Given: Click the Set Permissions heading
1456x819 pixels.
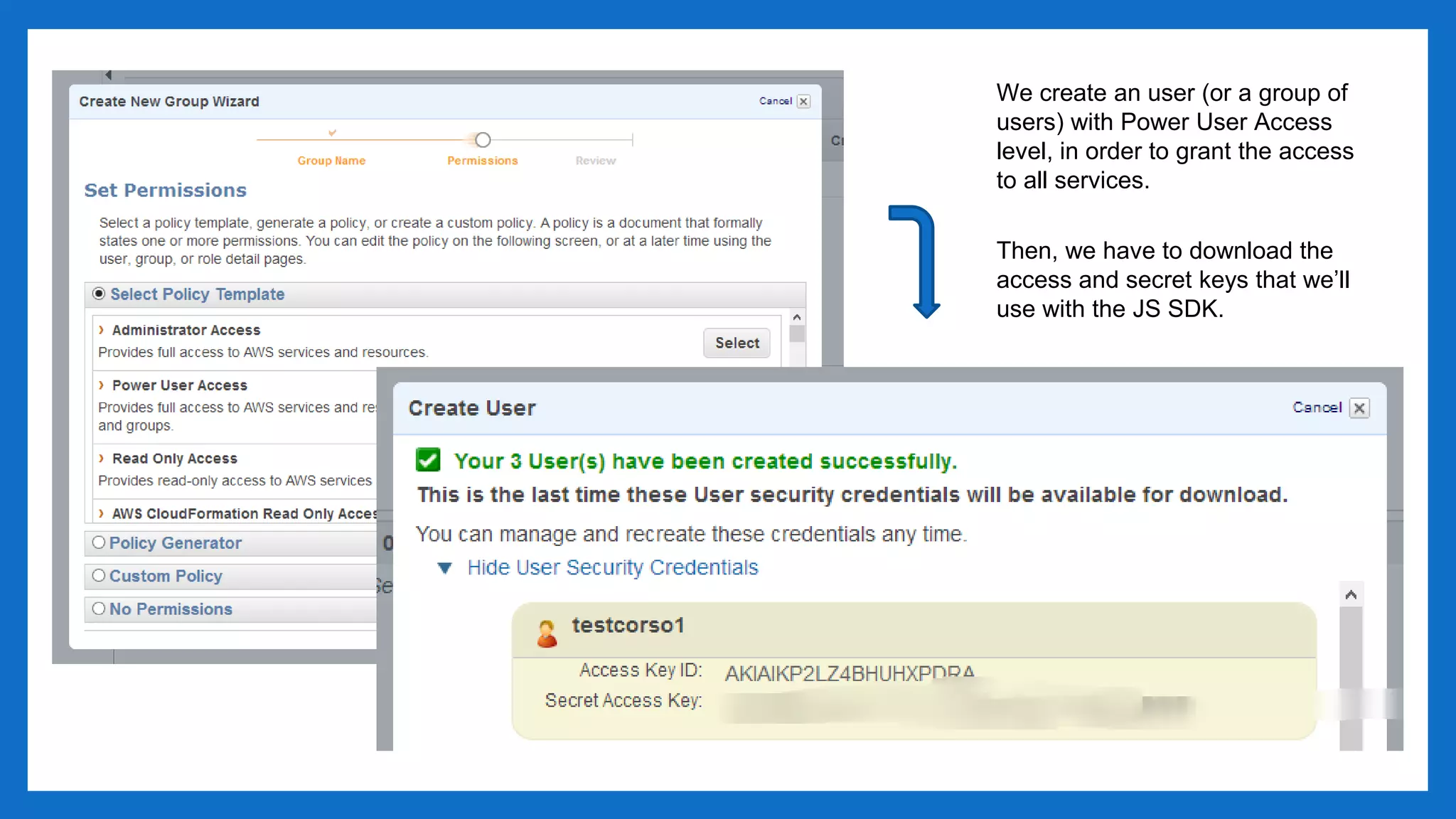Looking at the screenshot, I should (x=165, y=190).
